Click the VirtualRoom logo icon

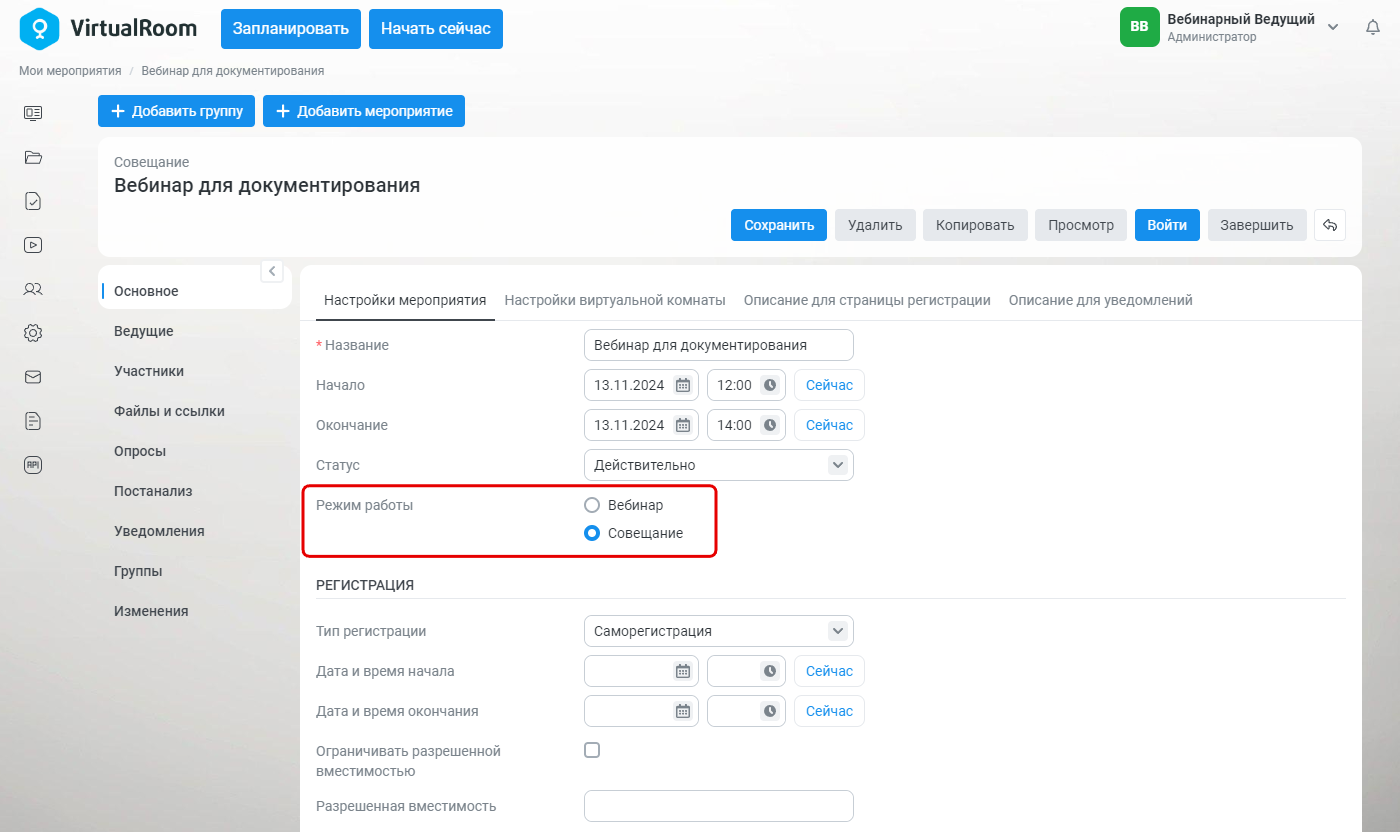point(39,28)
